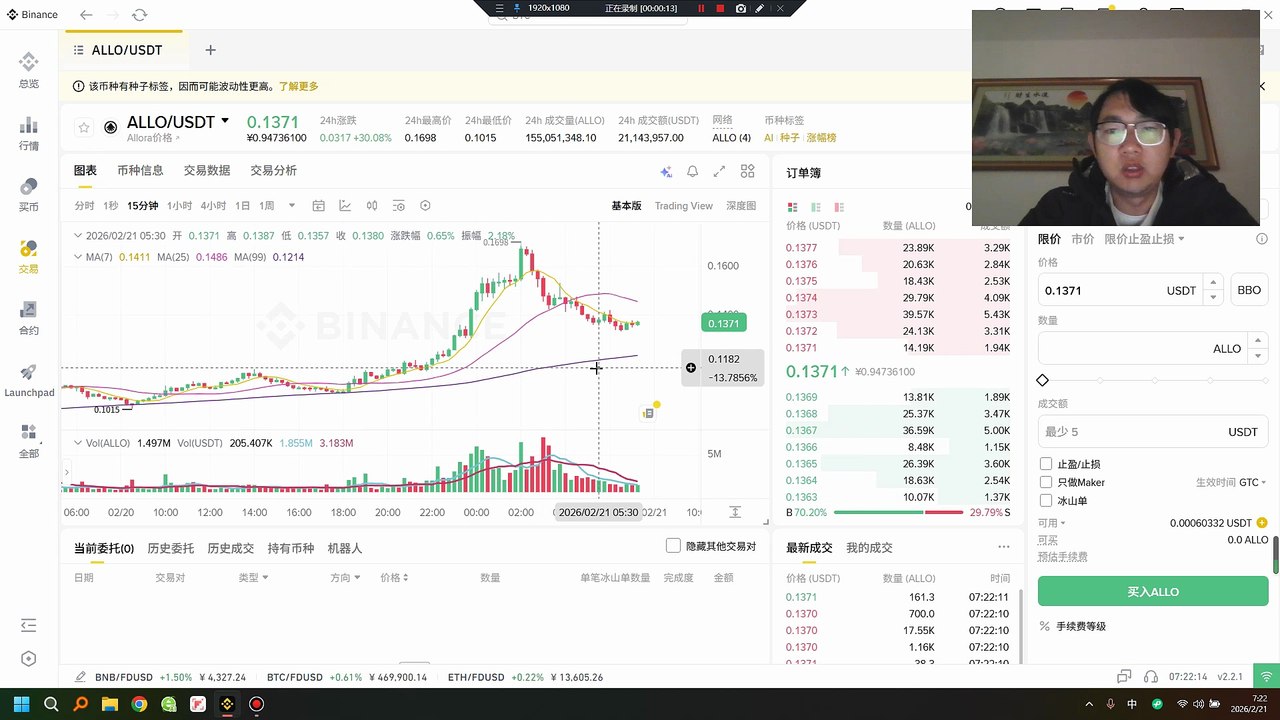Open 手续费等级 fee level link
This screenshot has width=1280, height=720.
tap(1081, 626)
